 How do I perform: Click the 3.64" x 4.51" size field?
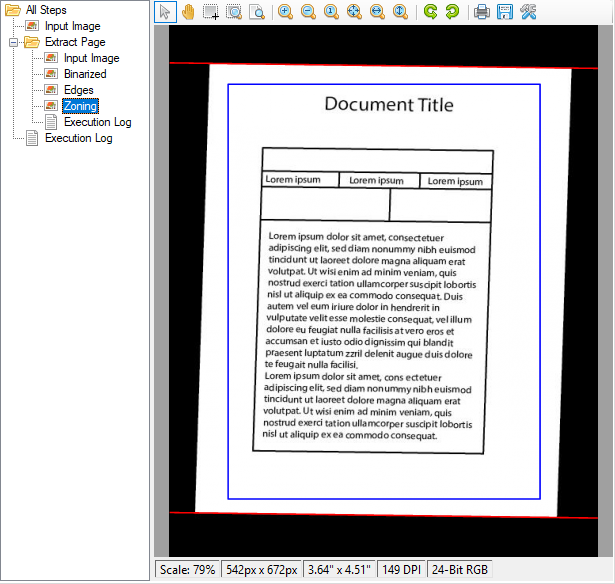point(339,569)
